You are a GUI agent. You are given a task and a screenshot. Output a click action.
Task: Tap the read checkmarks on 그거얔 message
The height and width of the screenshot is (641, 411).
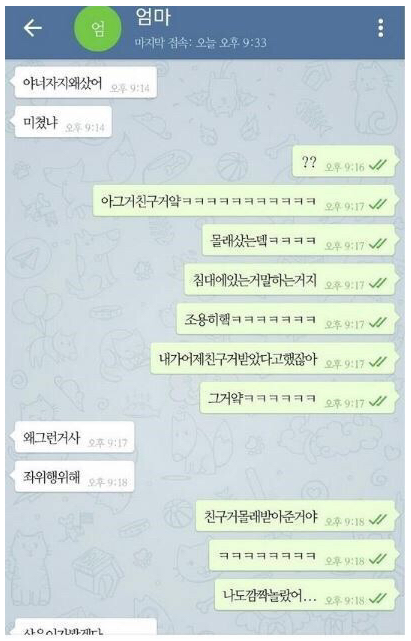tap(377, 401)
